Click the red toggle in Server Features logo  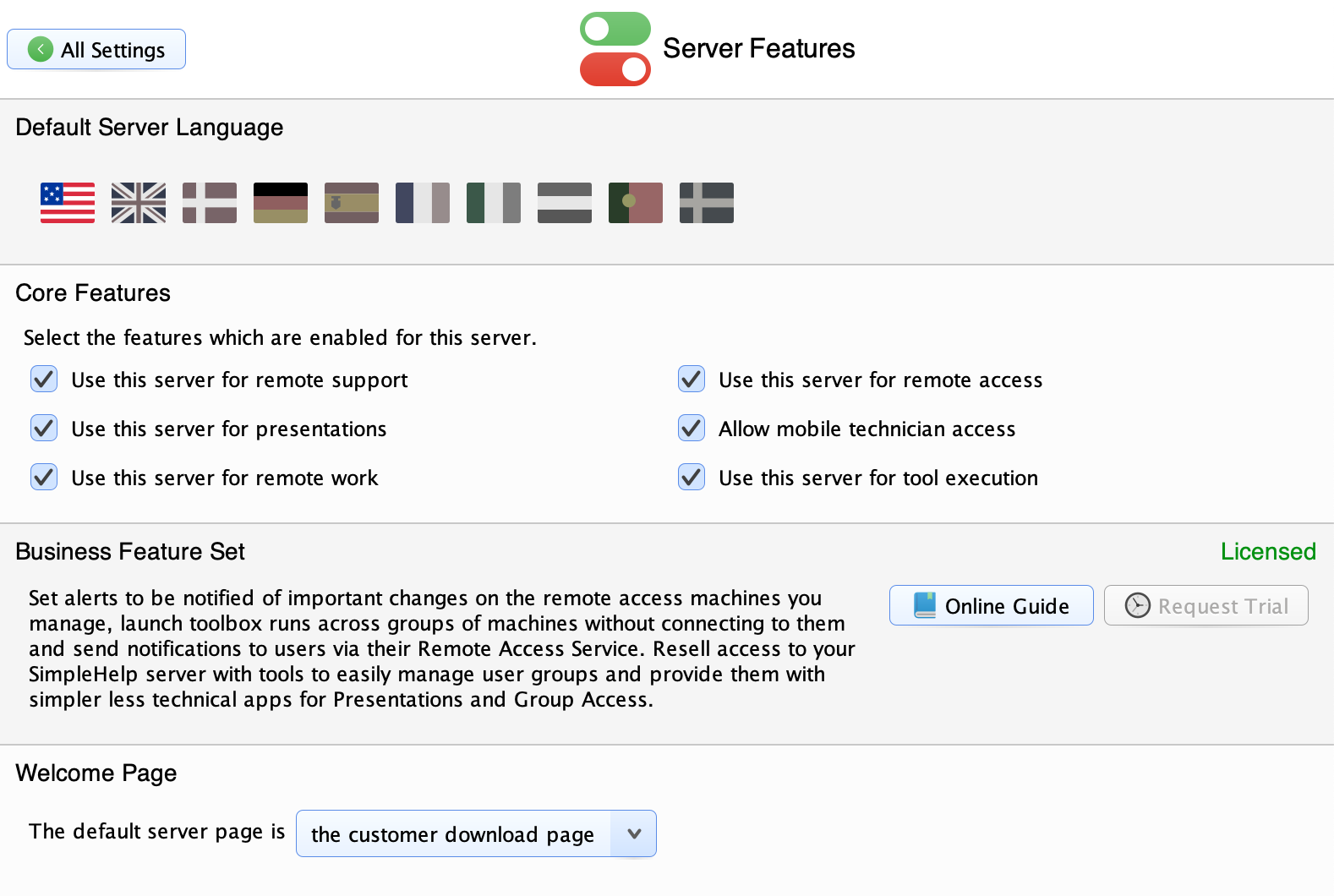(x=615, y=69)
